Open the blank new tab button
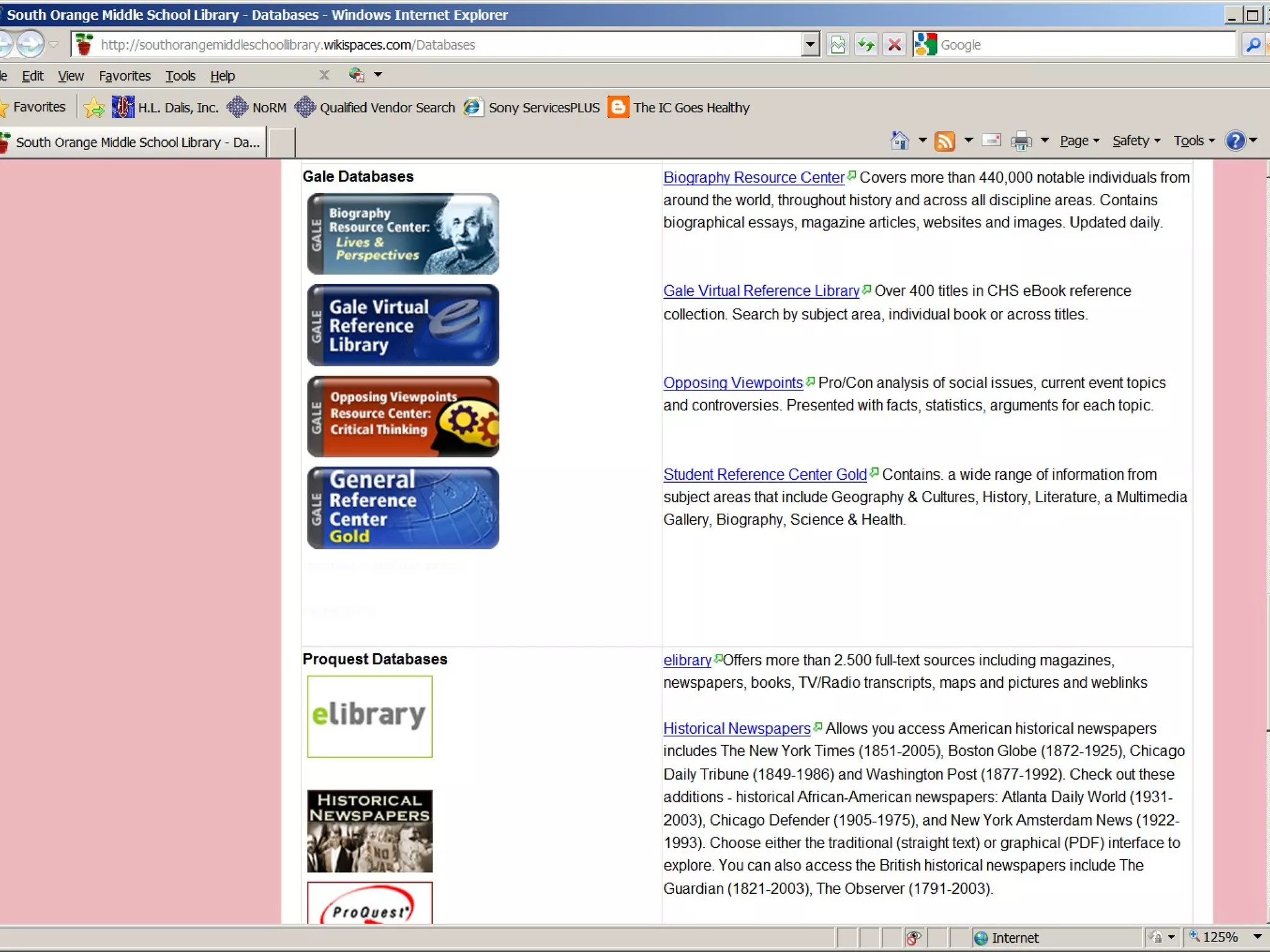 click(282, 142)
